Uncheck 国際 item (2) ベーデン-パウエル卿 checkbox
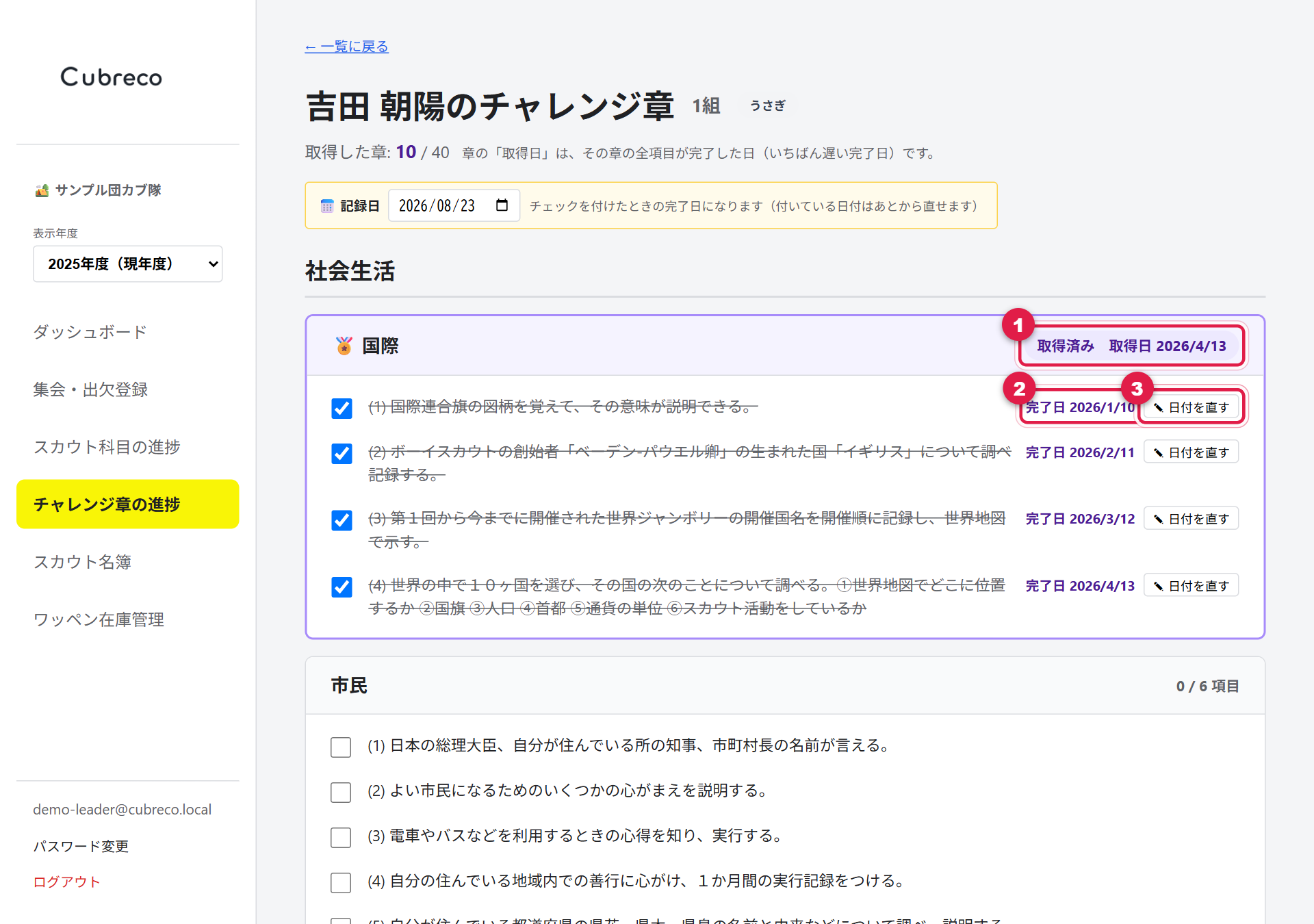The height and width of the screenshot is (924, 1314). 342,453
